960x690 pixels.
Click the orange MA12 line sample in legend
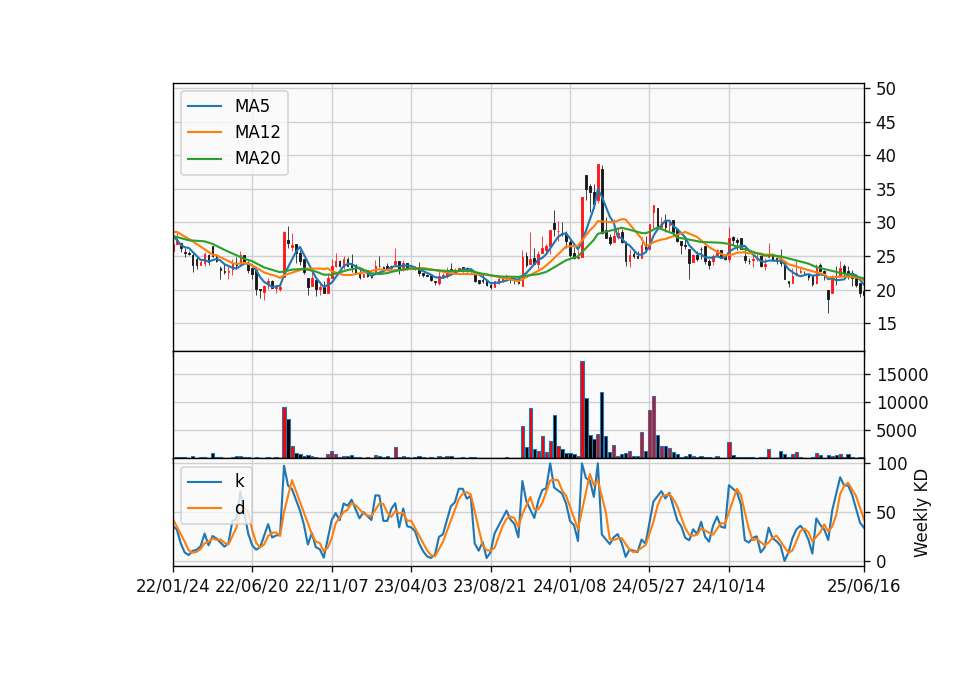pos(204,132)
